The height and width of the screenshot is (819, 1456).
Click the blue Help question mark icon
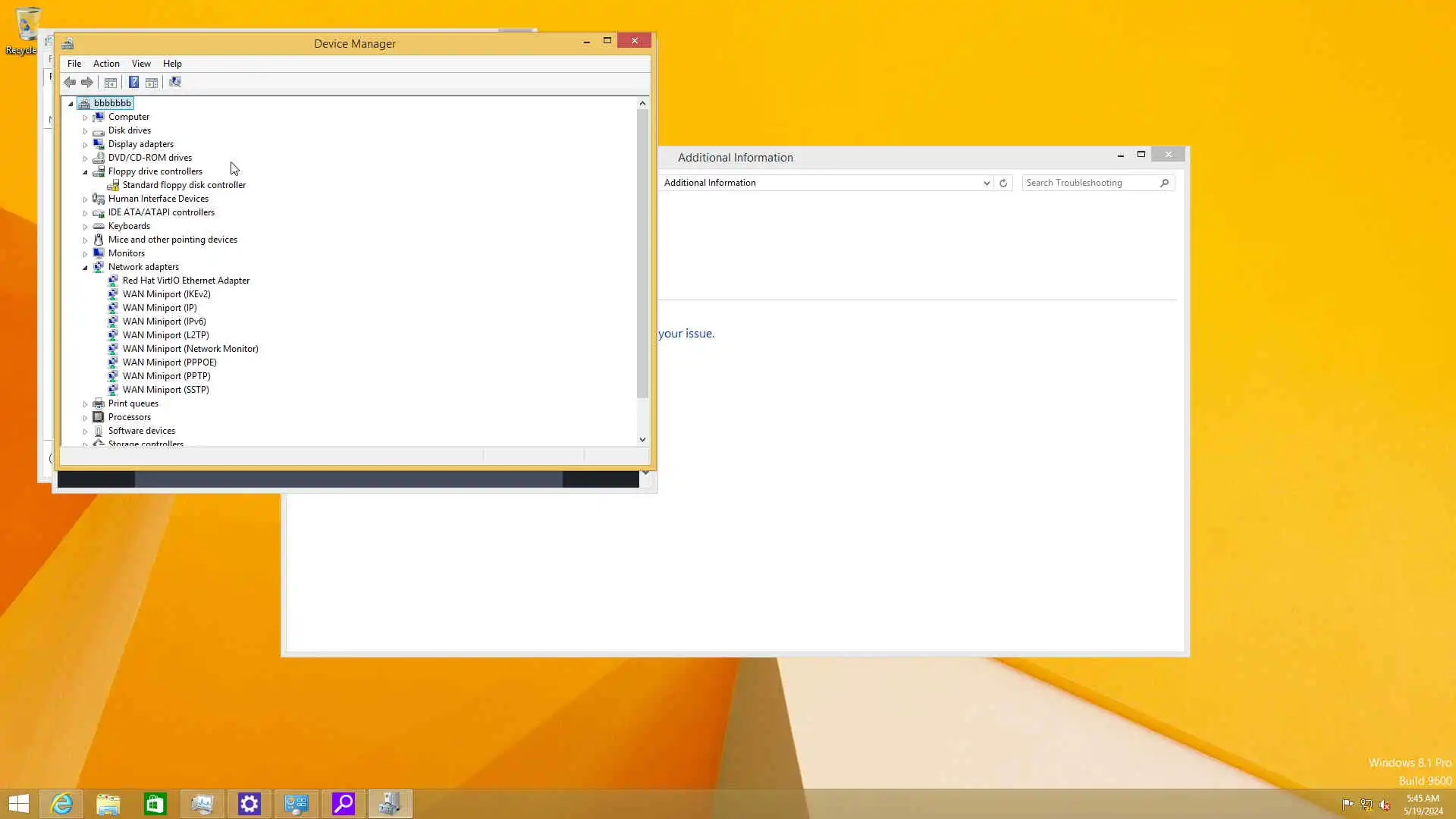pos(133,82)
